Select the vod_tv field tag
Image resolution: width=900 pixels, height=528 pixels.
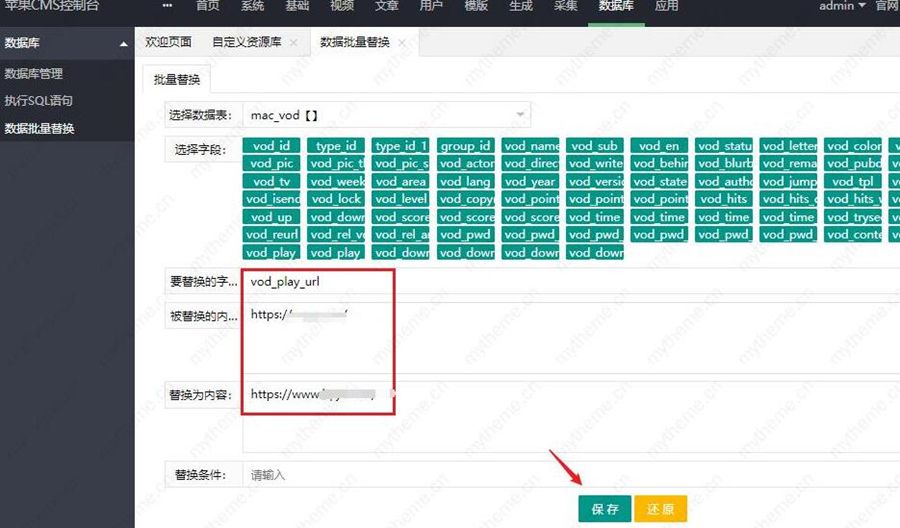pyautogui.click(x=270, y=182)
